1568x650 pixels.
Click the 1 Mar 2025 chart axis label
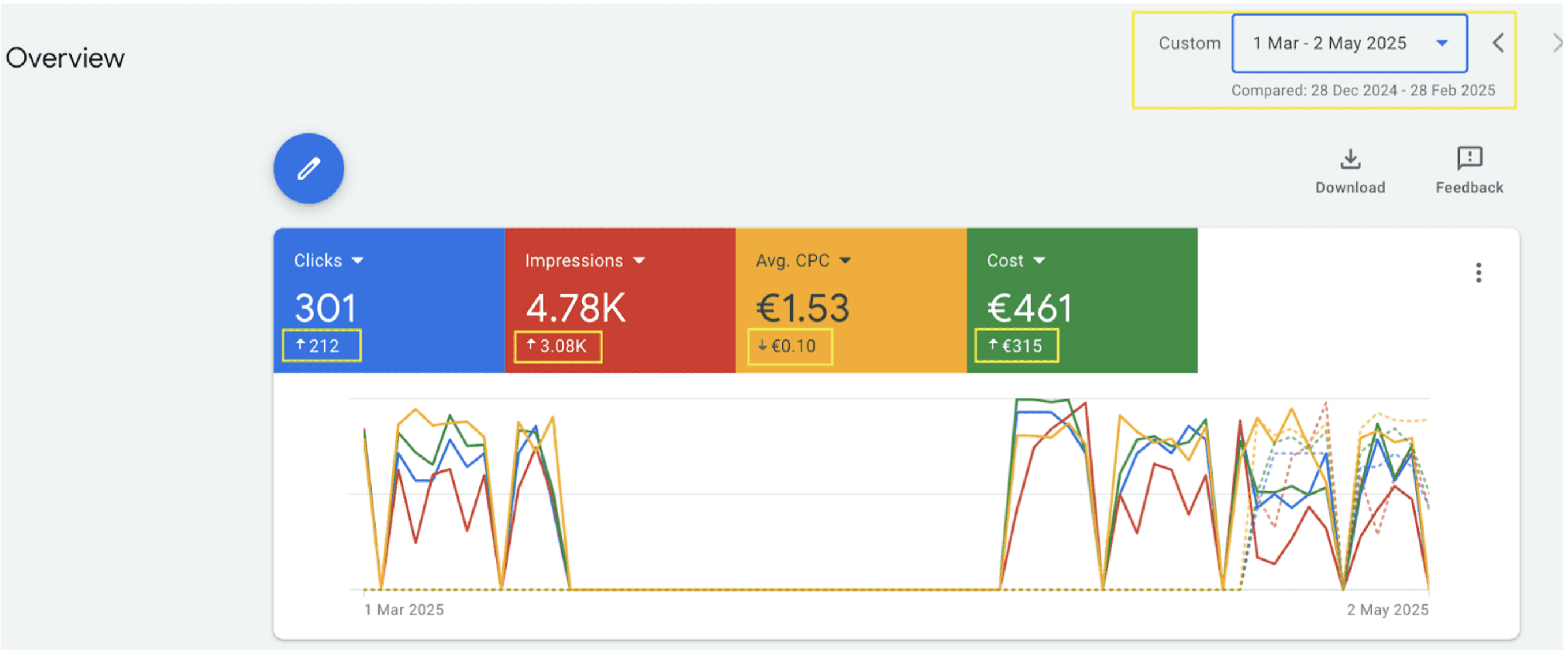404,610
